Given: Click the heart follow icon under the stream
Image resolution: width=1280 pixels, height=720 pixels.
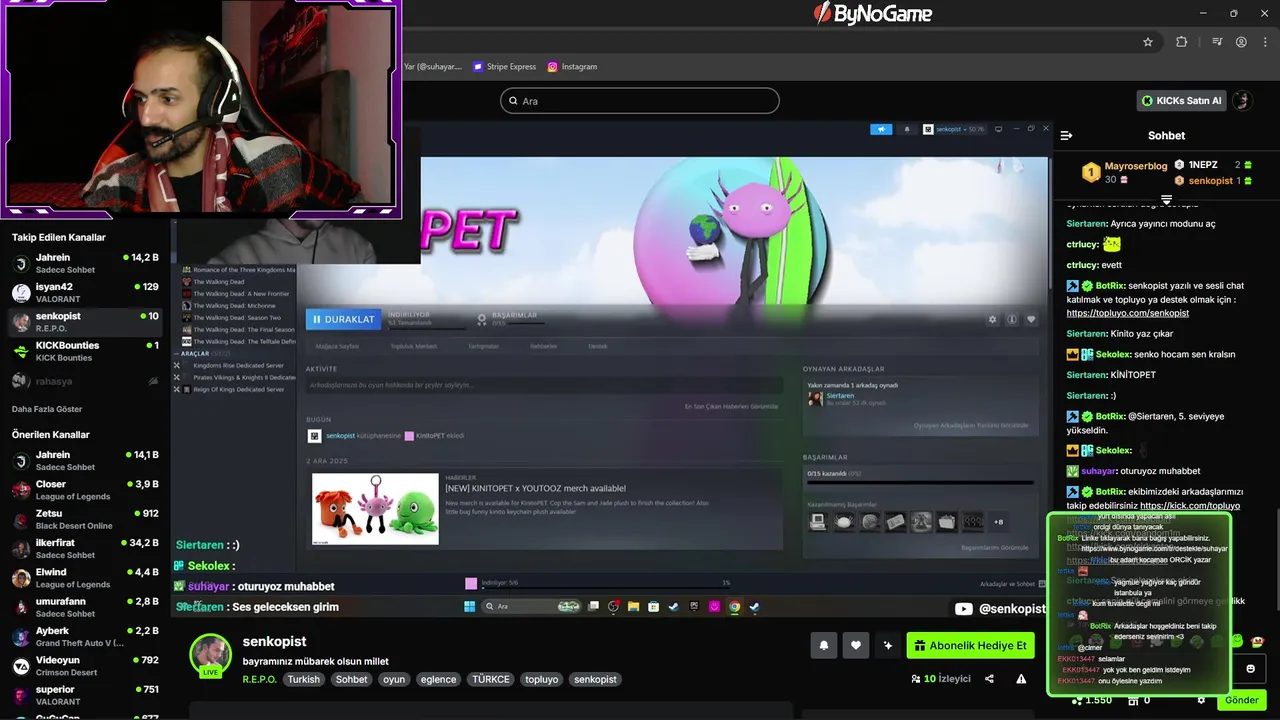Looking at the screenshot, I should [x=856, y=646].
